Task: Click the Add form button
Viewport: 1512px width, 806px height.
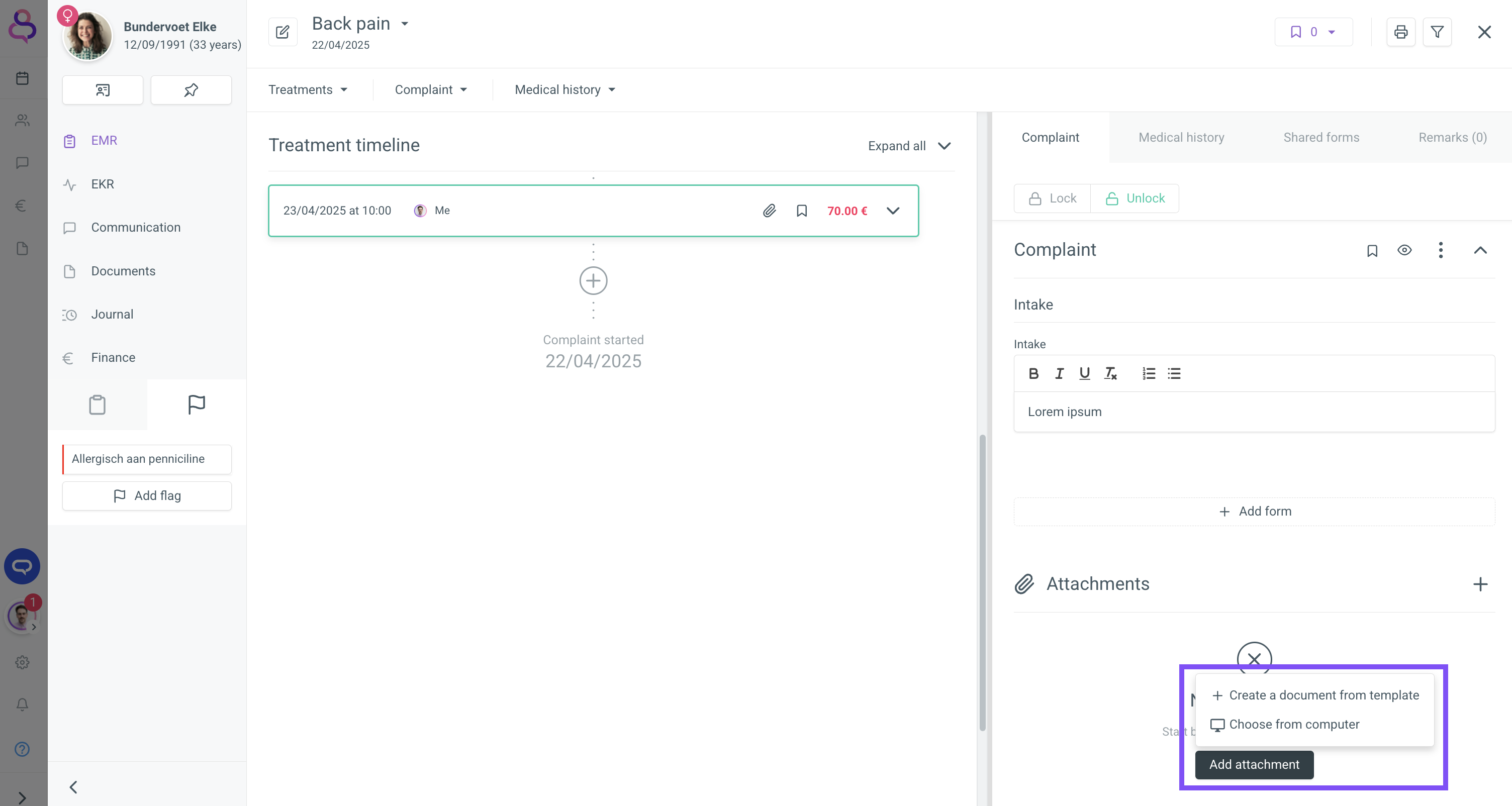Action: (1254, 512)
